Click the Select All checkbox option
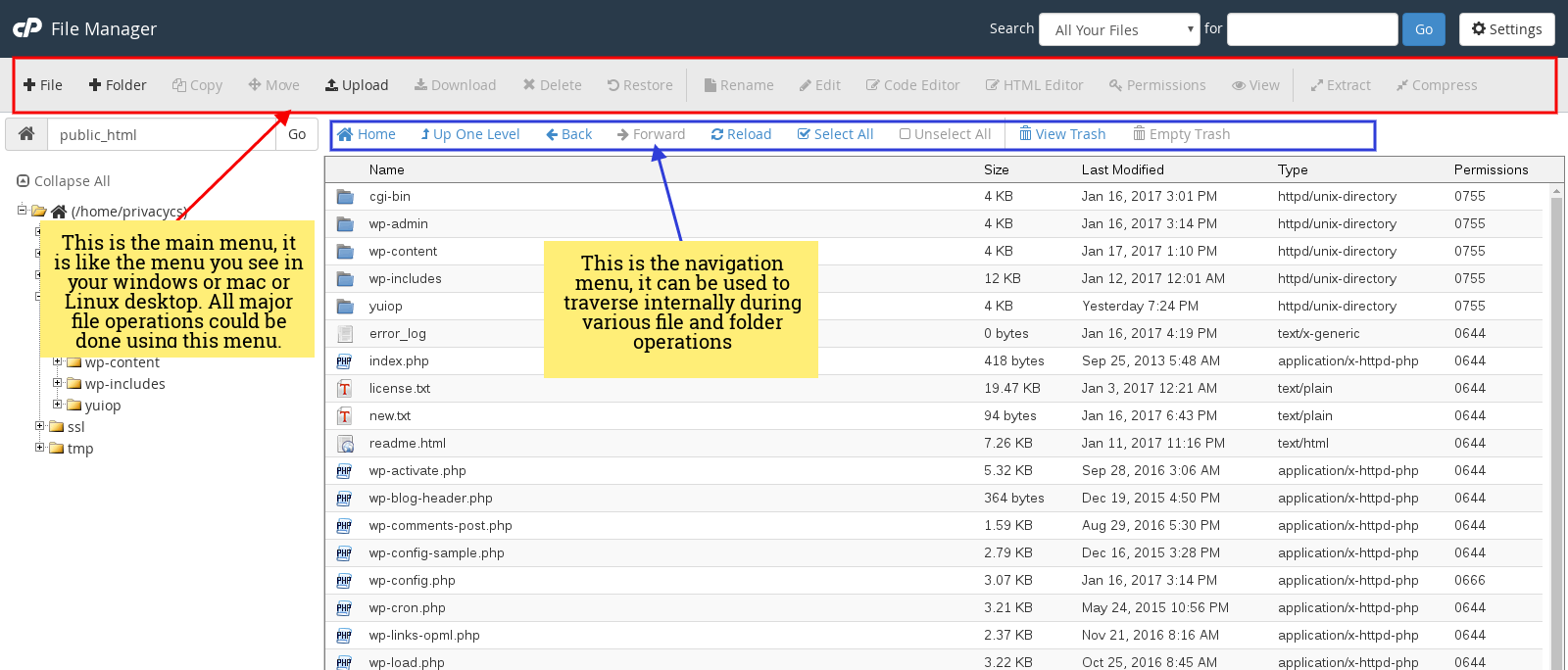This screenshot has height=670, width=1568. coord(835,134)
